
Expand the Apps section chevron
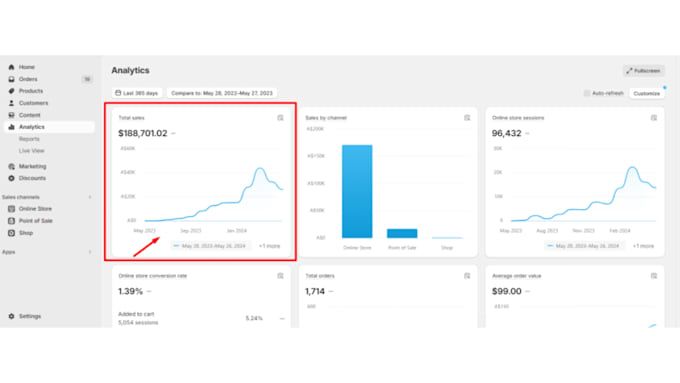(x=90, y=252)
